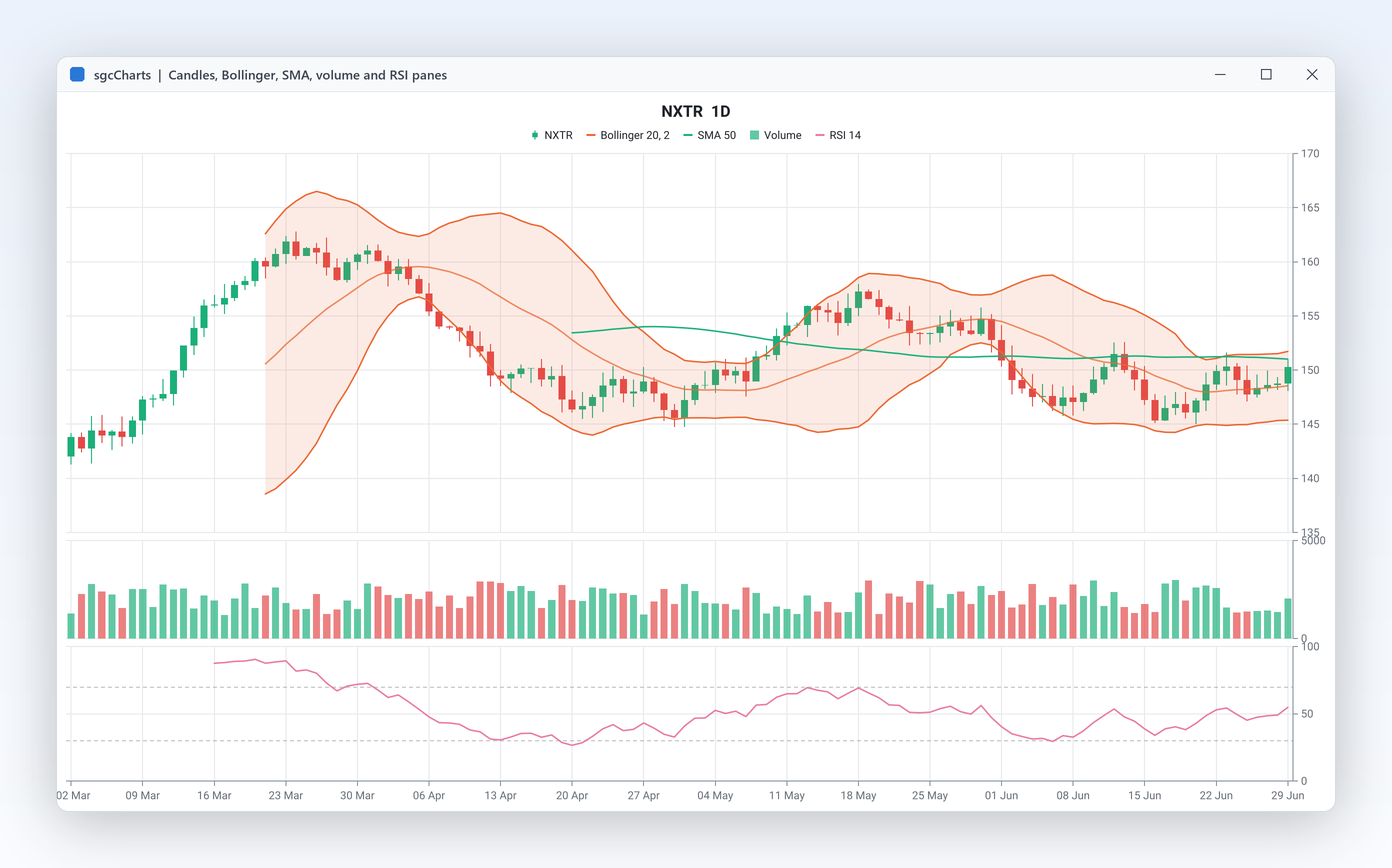Click the chart title "NXTR 1D"
This screenshot has height=868, width=1392.
click(x=696, y=111)
